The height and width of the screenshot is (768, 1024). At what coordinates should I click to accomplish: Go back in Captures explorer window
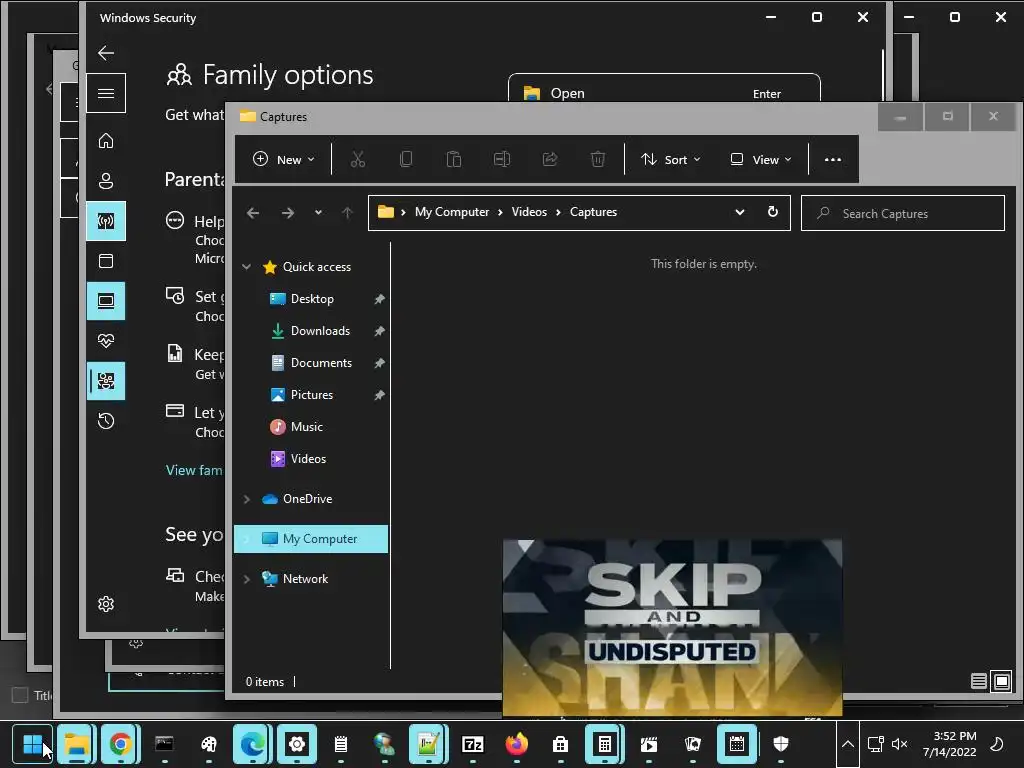(253, 213)
